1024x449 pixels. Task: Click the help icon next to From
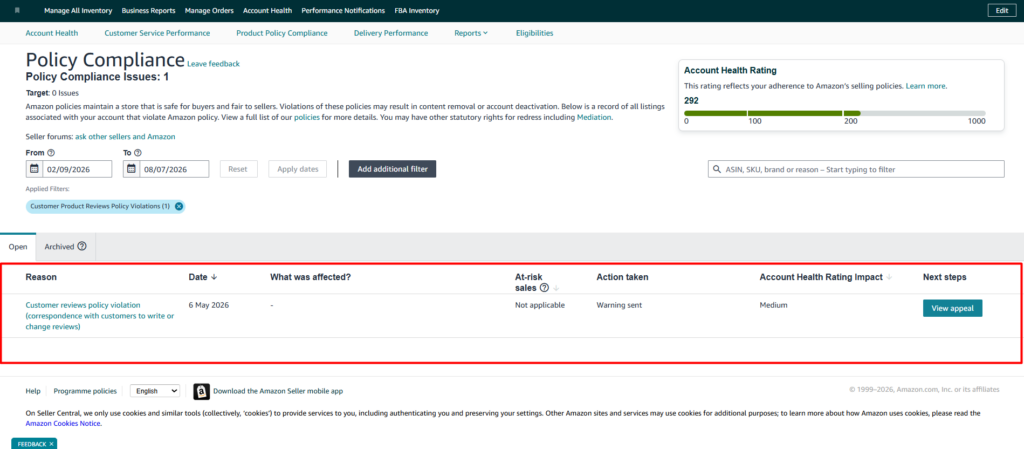51,153
